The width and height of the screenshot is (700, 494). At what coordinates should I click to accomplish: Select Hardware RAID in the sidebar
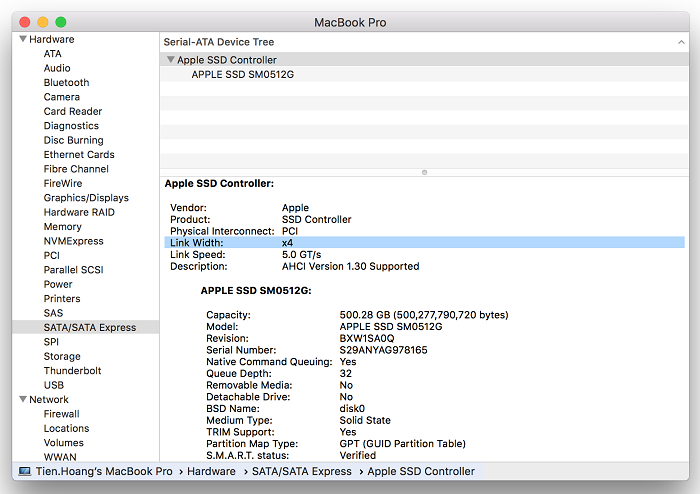(79, 212)
